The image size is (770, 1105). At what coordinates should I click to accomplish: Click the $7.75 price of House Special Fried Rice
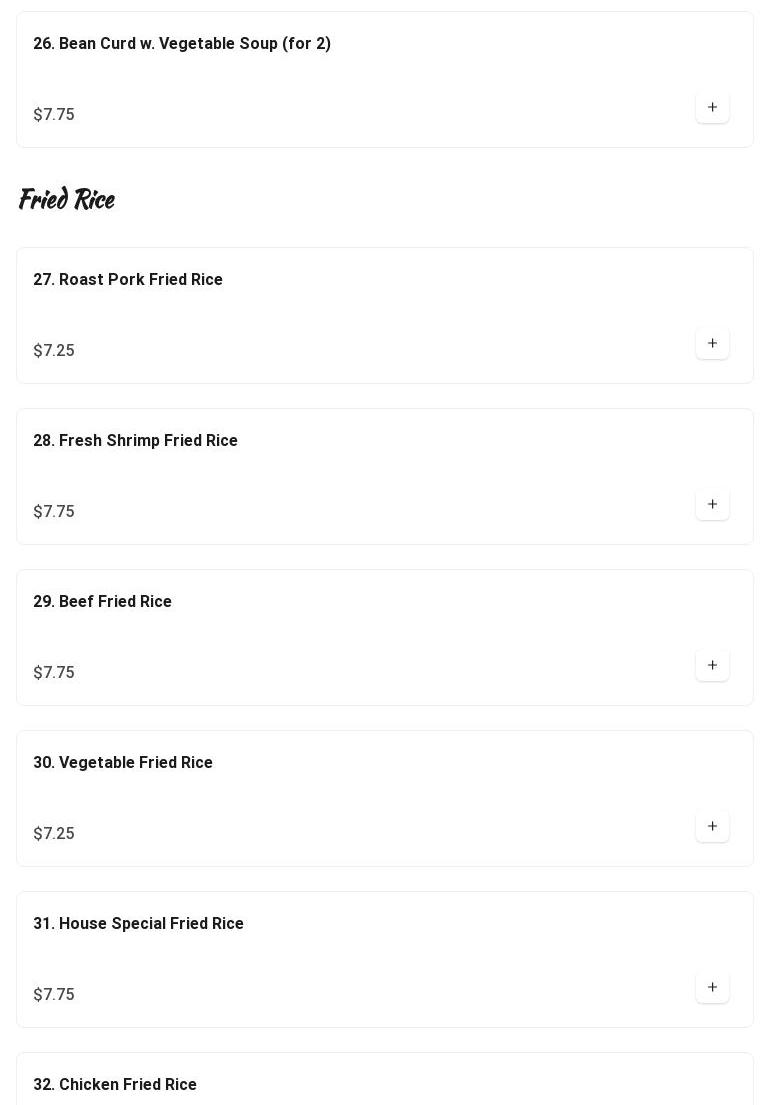pos(54,994)
